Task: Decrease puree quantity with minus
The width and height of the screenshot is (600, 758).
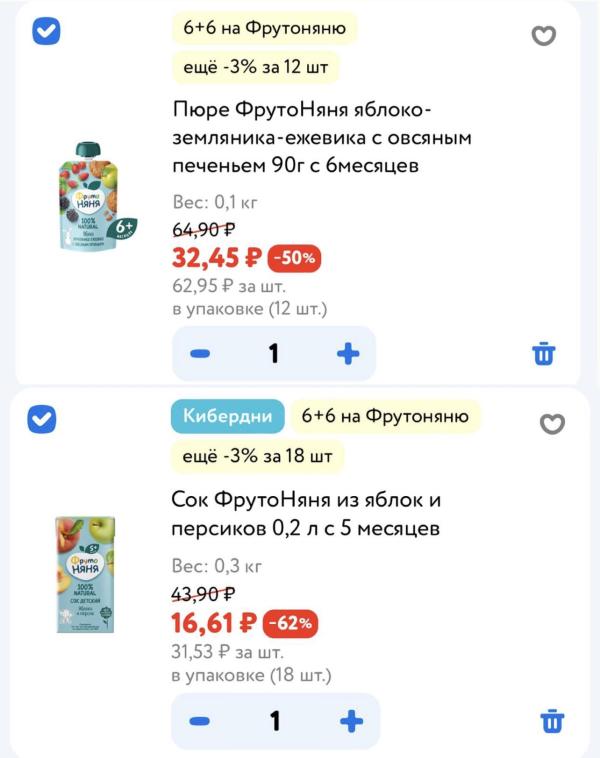Action: (x=200, y=353)
